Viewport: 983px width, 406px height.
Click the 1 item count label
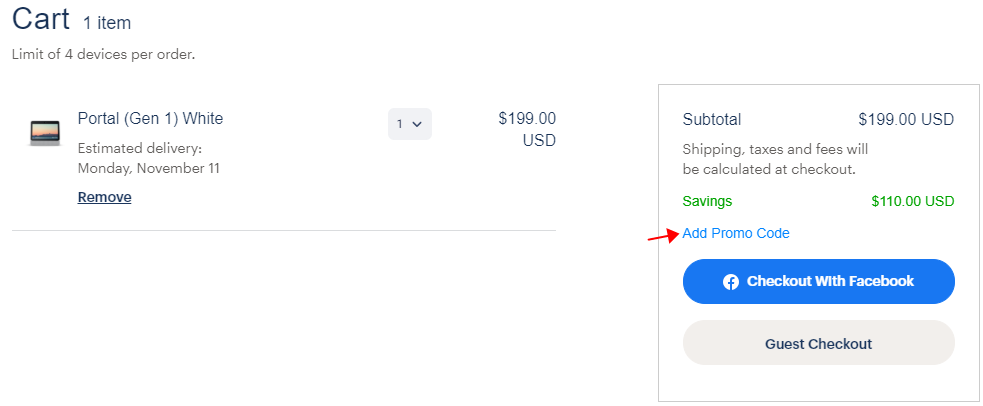pos(107,23)
